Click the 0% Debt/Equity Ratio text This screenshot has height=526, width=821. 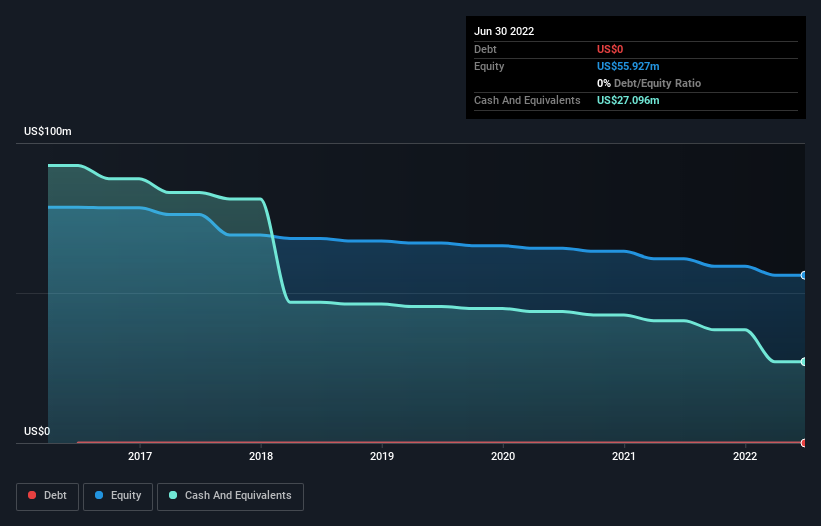click(x=649, y=83)
